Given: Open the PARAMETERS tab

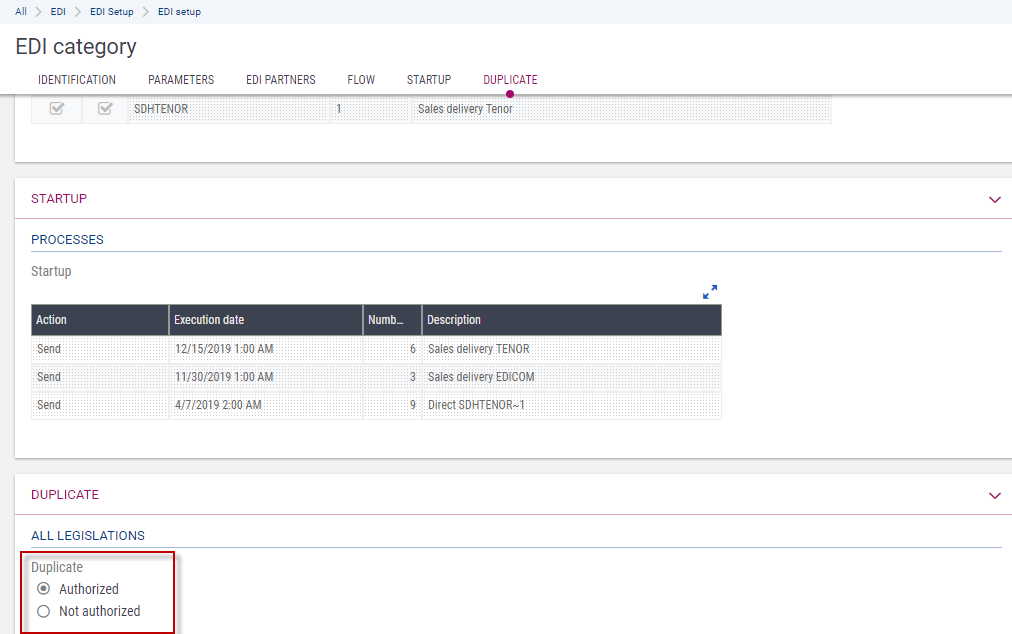Looking at the screenshot, I should tap(181, 80).
